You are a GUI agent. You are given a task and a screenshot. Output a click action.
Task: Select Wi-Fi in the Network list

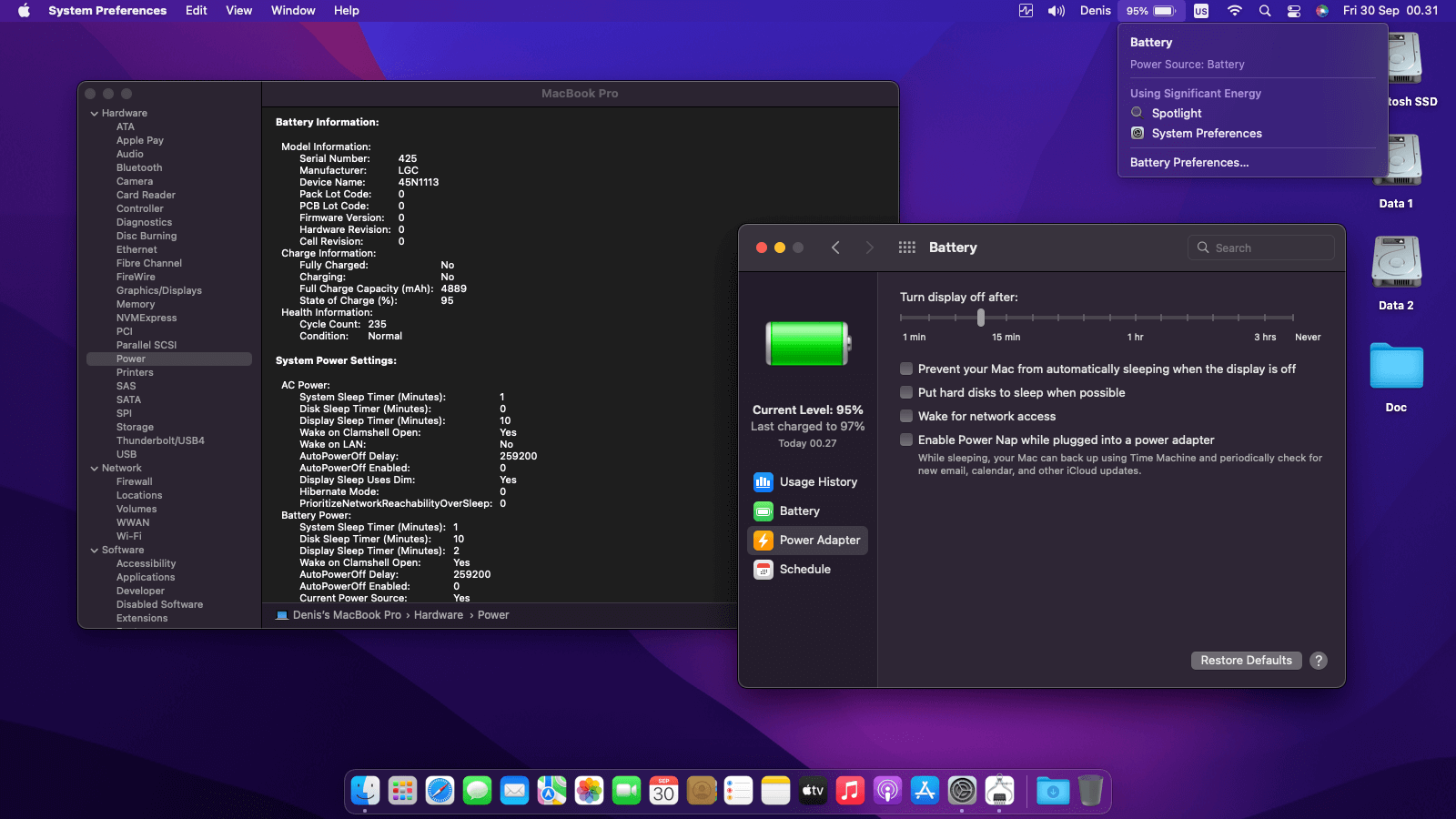coord(129,537)
